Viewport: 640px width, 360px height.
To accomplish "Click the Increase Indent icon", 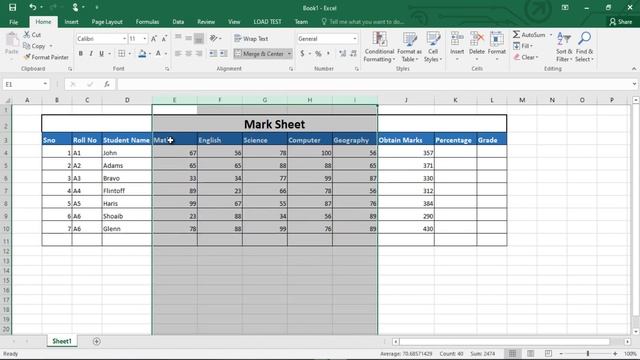I will pos(224,53).
